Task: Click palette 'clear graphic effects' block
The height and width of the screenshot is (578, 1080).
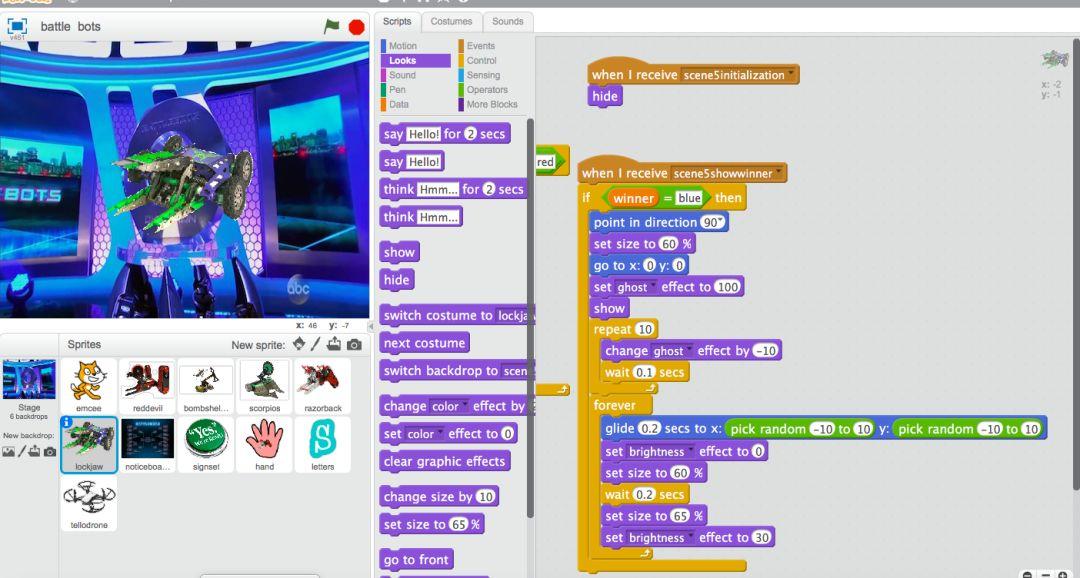Action: [x=444, y=462]
